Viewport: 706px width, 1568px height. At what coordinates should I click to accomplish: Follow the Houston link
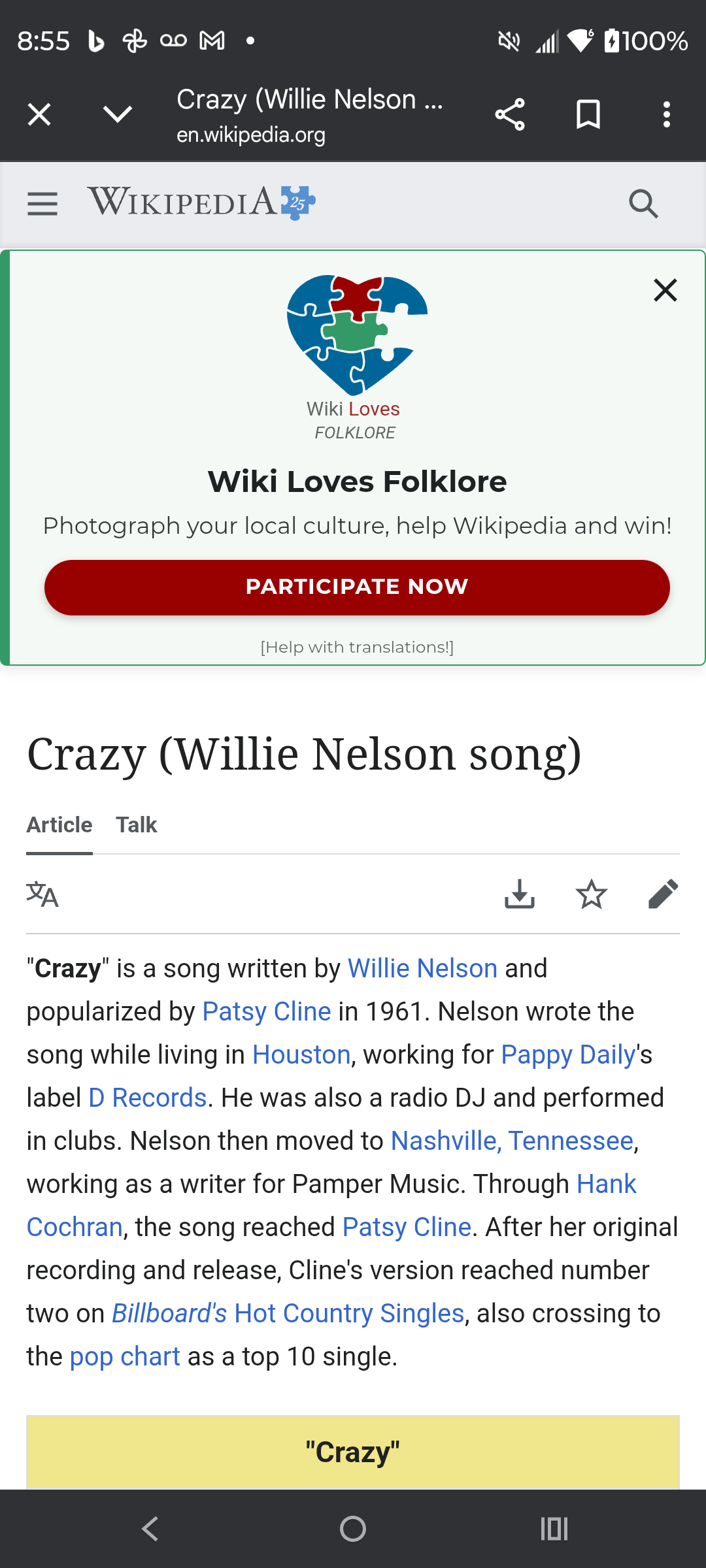[x=301, y=1055]
